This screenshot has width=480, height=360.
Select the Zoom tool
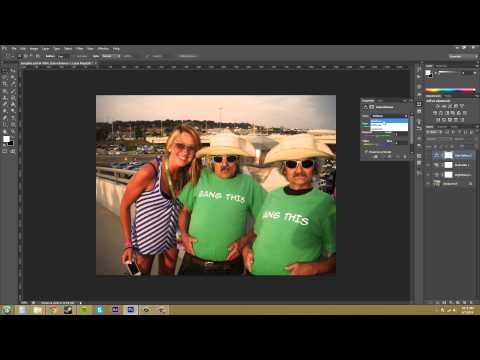coord(13,131)
